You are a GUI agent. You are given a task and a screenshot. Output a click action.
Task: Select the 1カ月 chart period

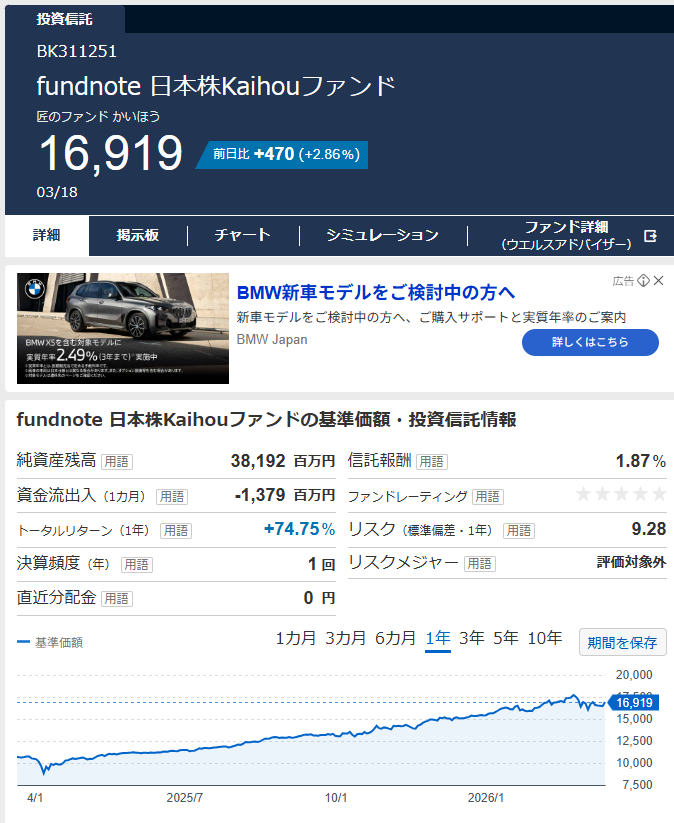pos(295,638)
